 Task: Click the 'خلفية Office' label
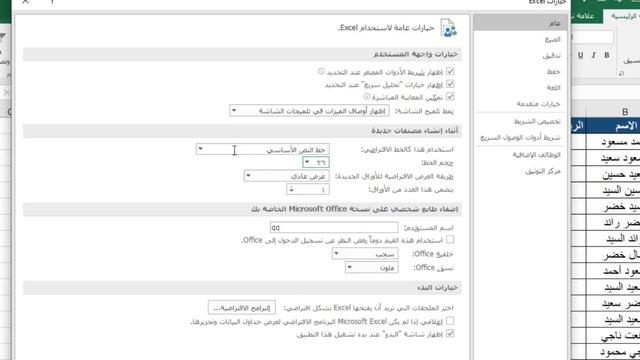click(x=433, y=253)
